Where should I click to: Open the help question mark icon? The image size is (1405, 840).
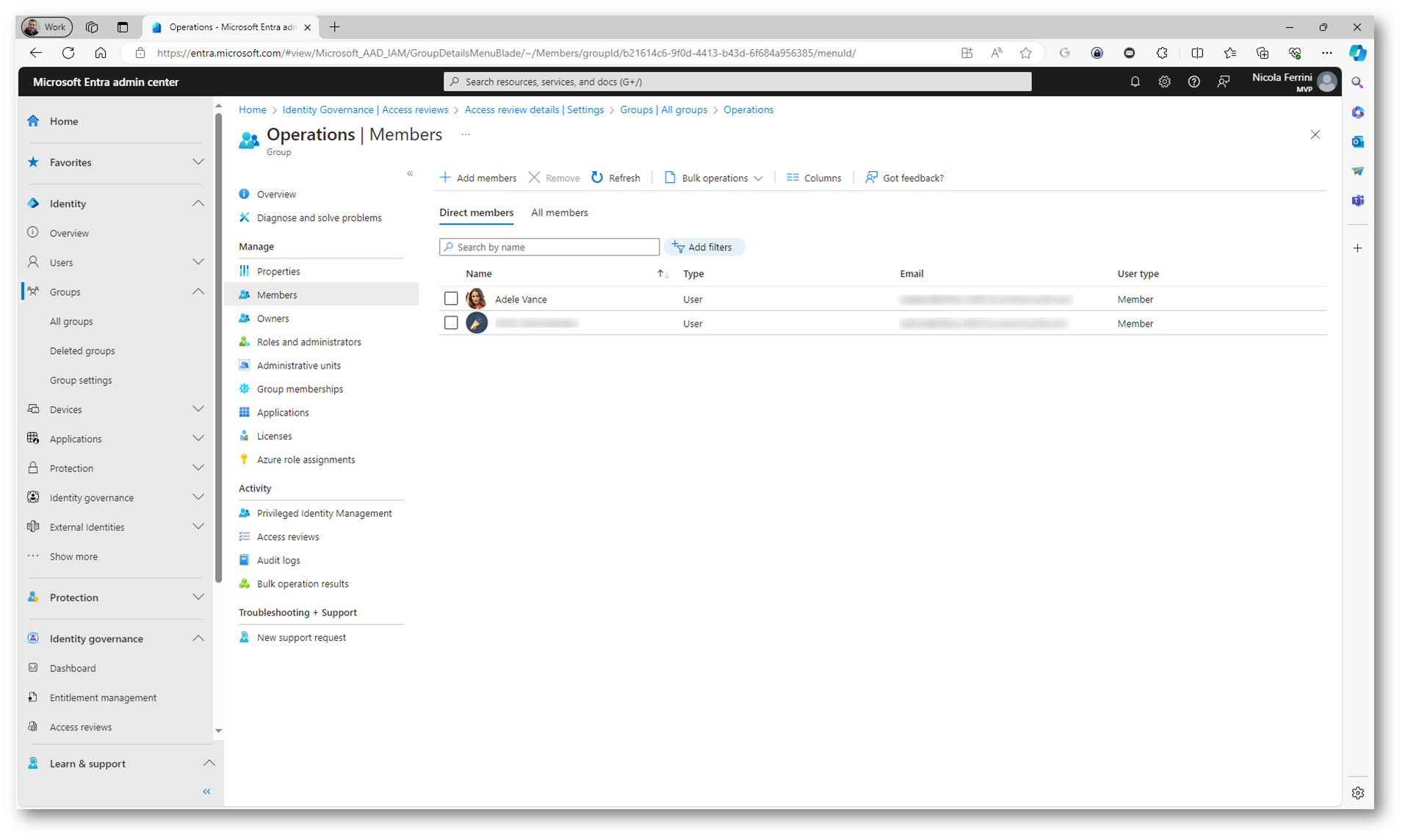click(x=1193, y=82)
